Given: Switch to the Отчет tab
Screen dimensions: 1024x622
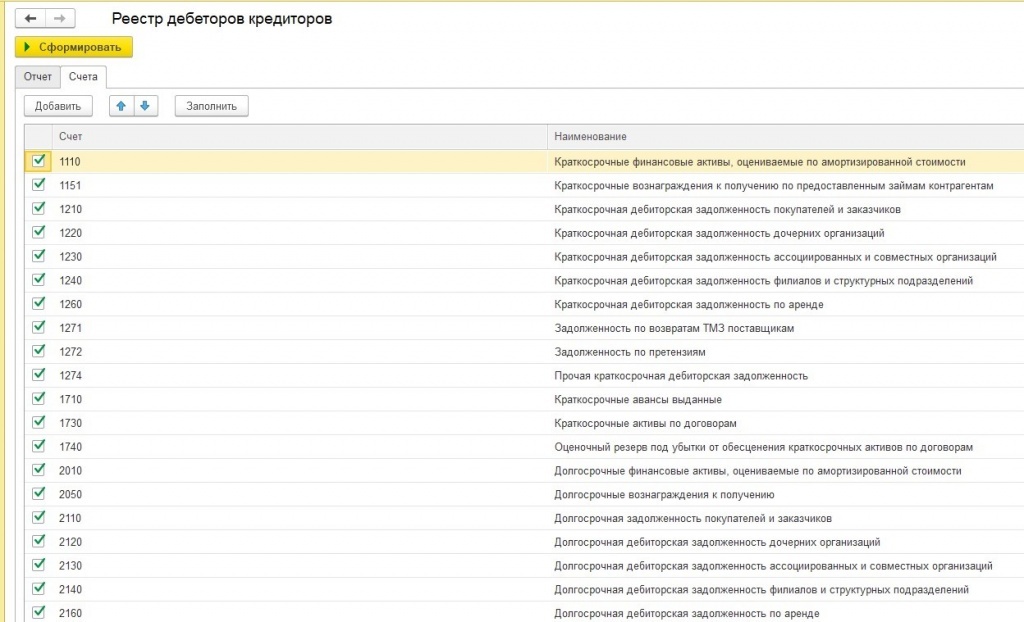Looking at the screenshot, I should tap(38, 77).
